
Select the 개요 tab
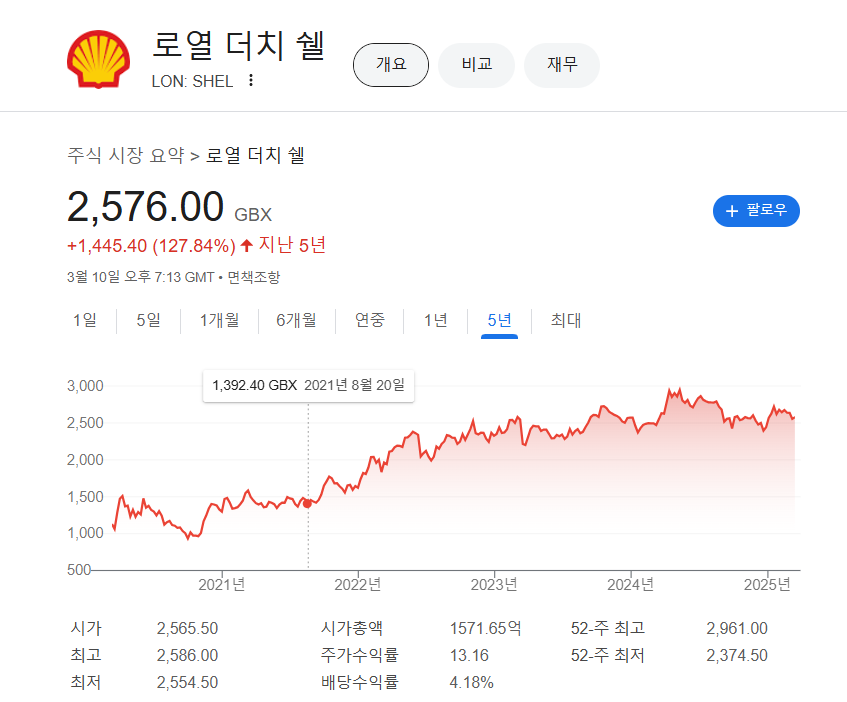pos(391,65)
